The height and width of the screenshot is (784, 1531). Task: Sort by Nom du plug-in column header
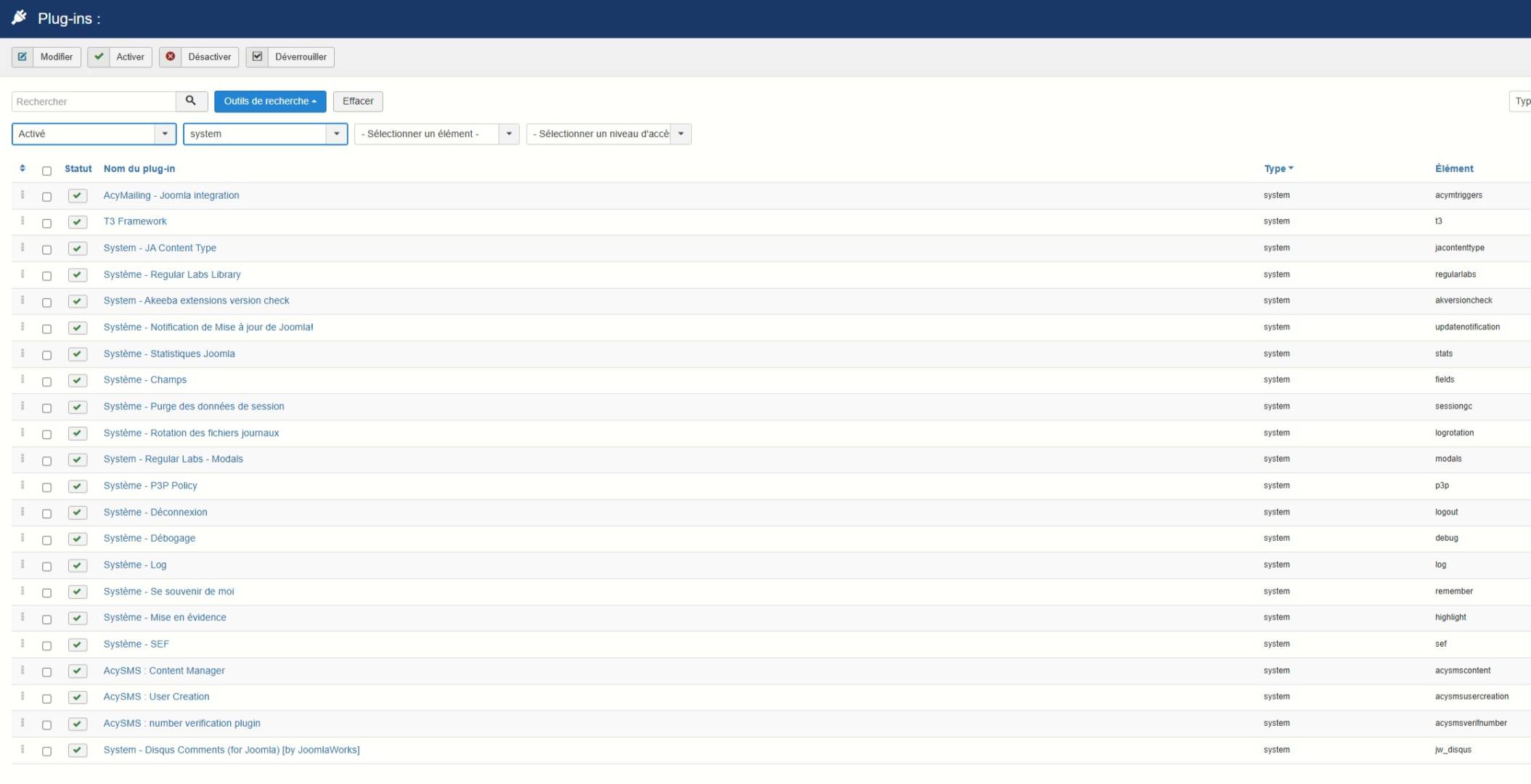click(x=139, y=168)
